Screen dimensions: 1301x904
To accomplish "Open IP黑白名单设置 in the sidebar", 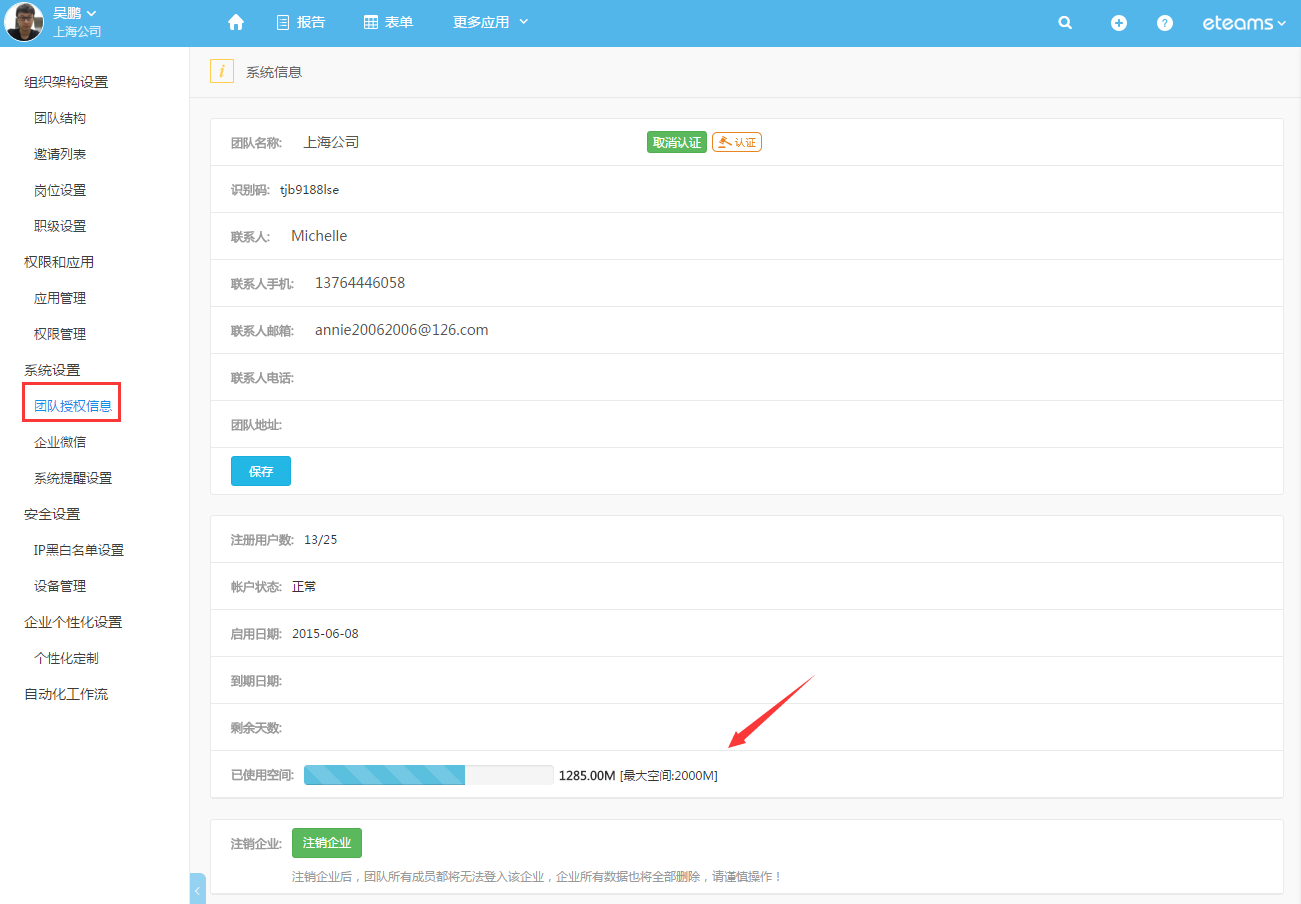I will (79, 550).
